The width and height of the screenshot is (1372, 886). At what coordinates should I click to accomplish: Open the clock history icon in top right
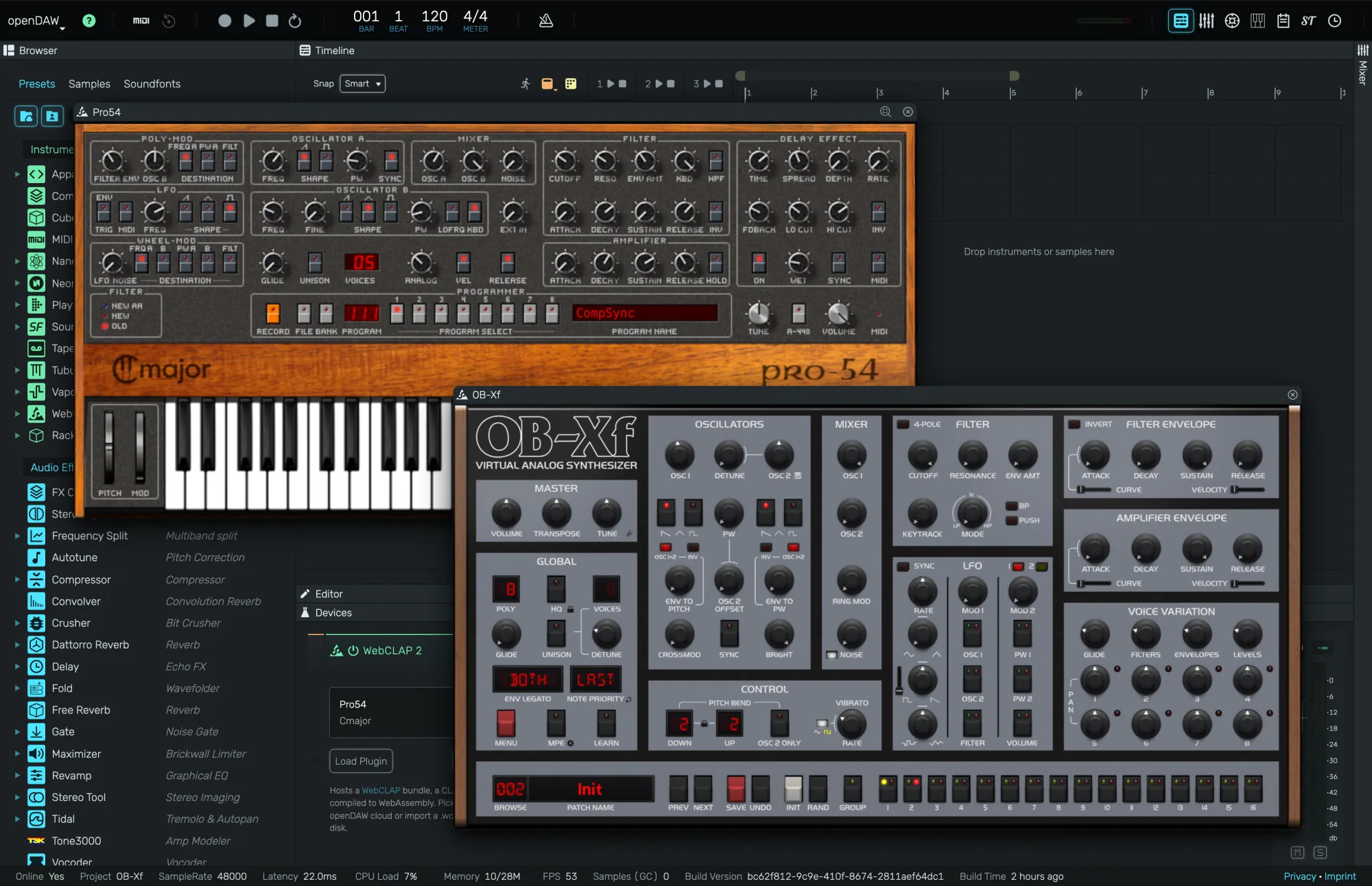click(x=1334, y=21)
